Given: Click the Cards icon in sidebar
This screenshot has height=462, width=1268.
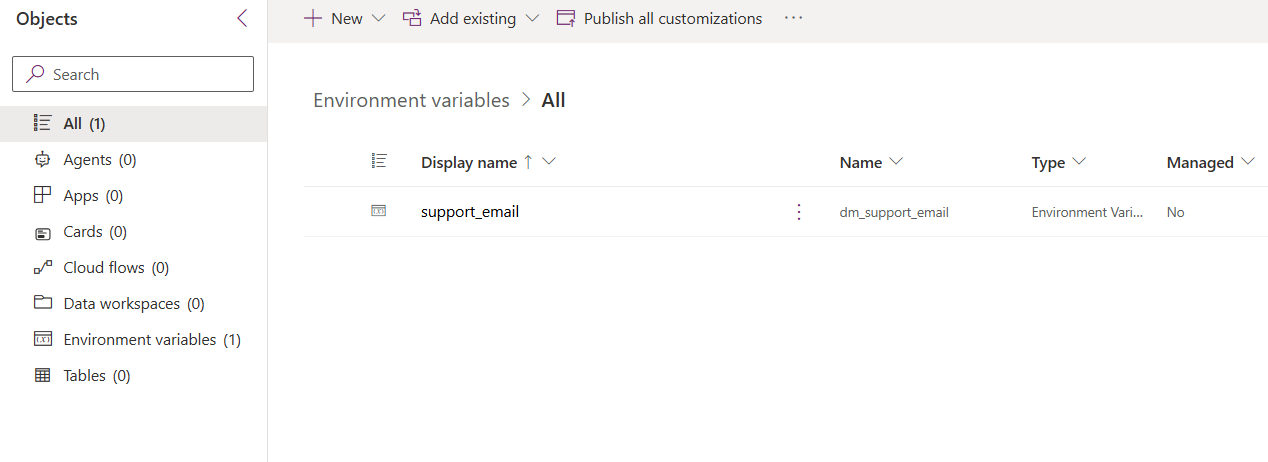Looking at the screenshot, I should coord(42,232).
